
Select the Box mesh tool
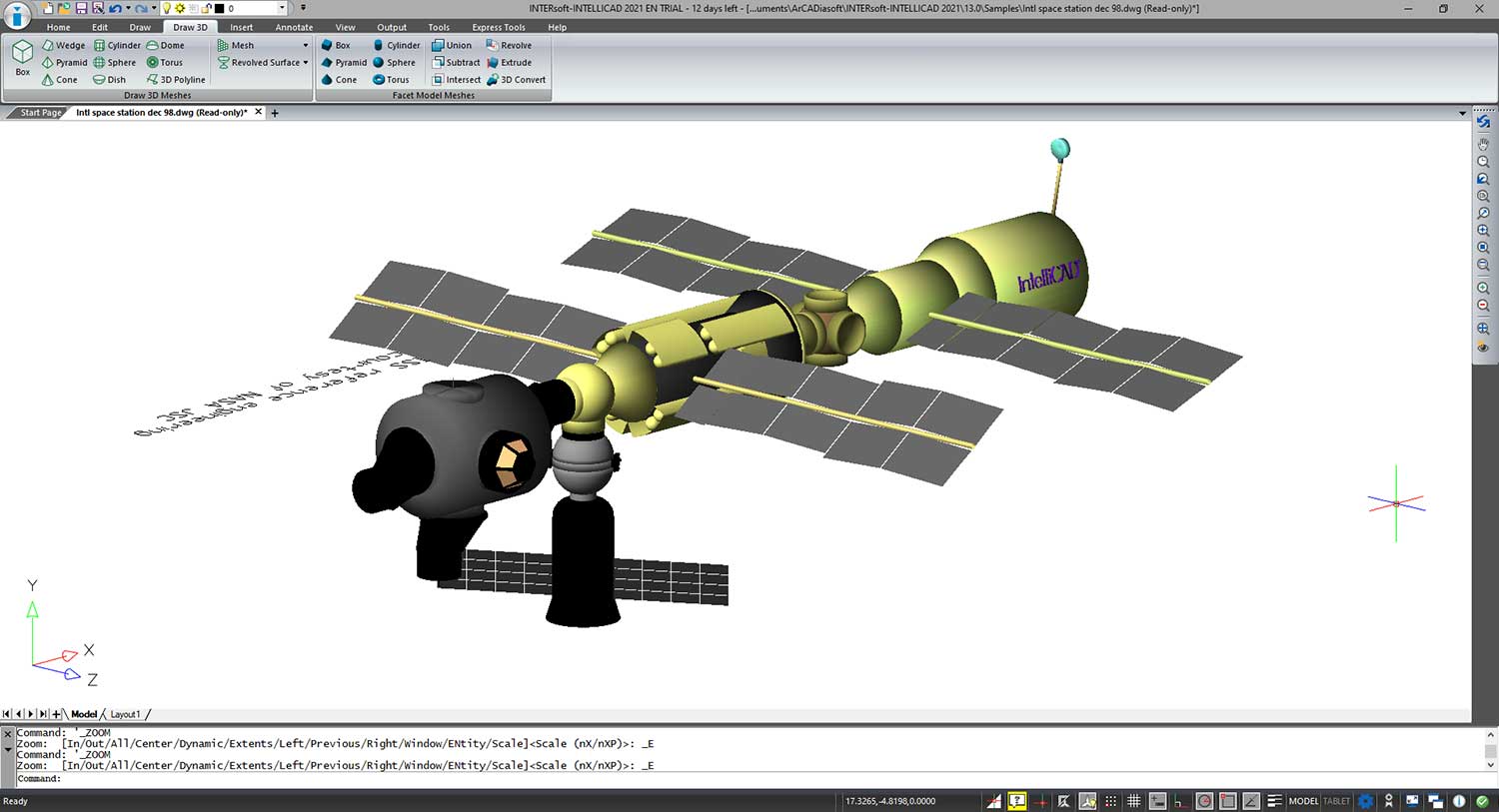click(22, 58)
